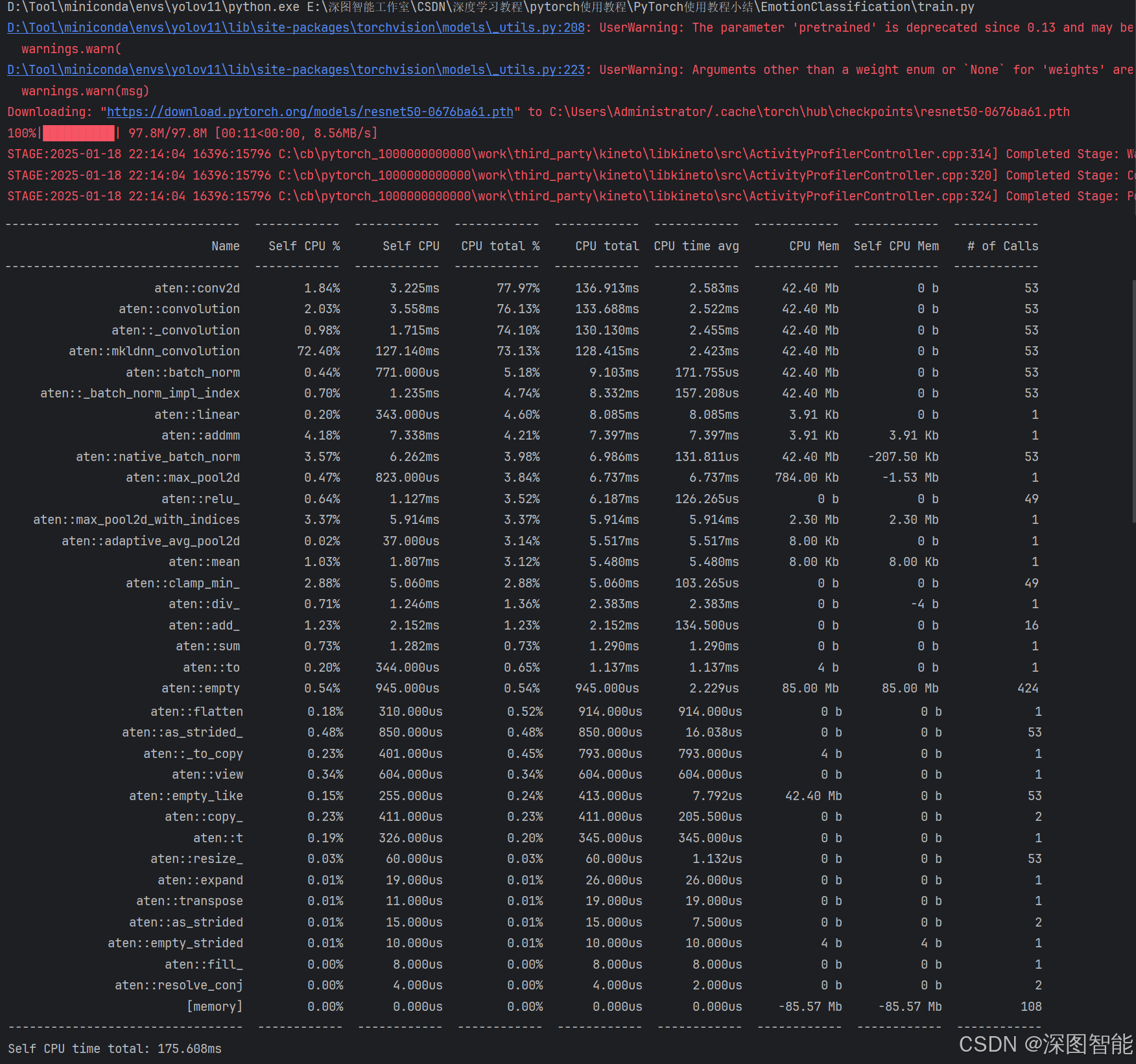Click the aten::to row name
The height and width of the screenshot is (1064, 1136).
[x=211, y=668]
